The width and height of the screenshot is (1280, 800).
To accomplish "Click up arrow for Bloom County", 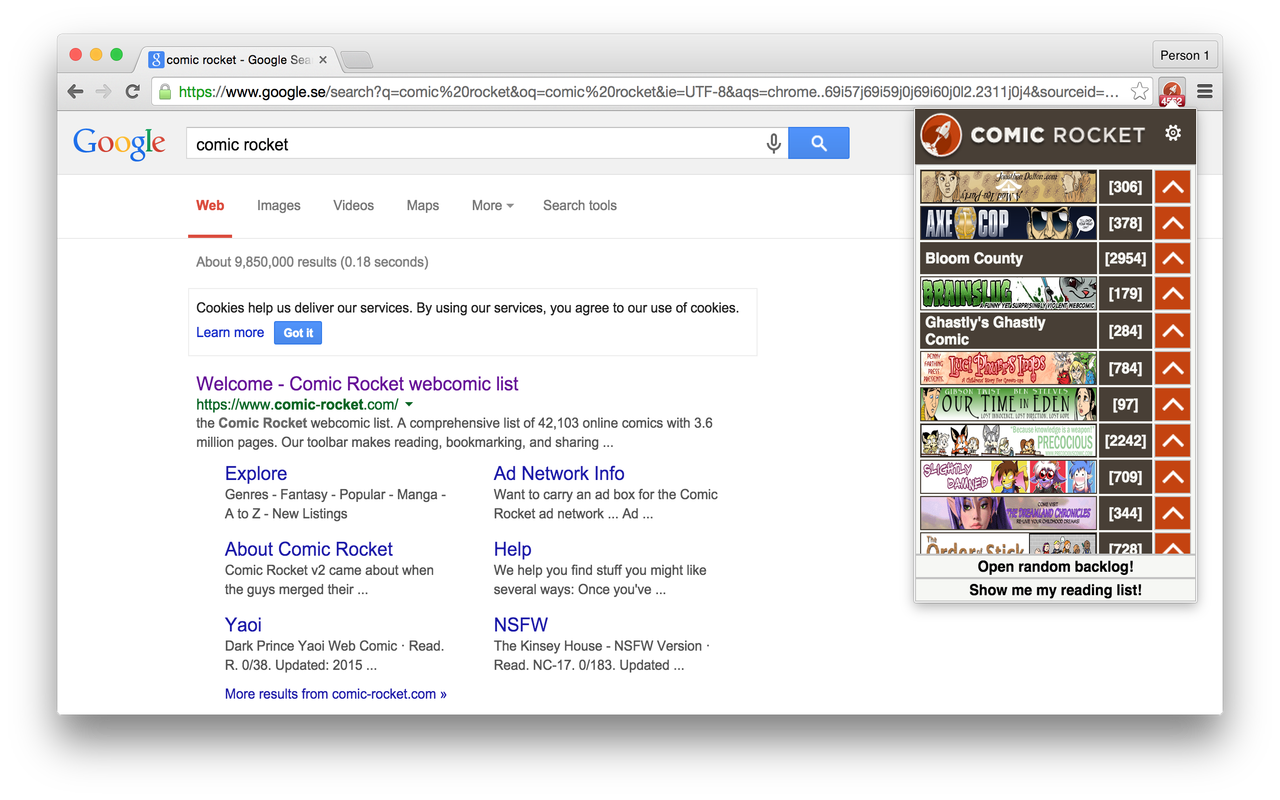I will click(1172, 259).
